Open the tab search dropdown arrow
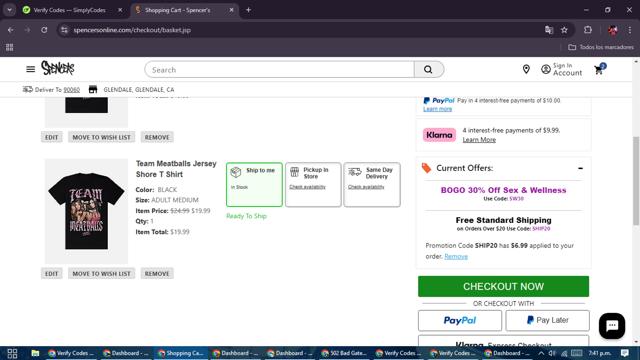 click(x=9, y=10)
